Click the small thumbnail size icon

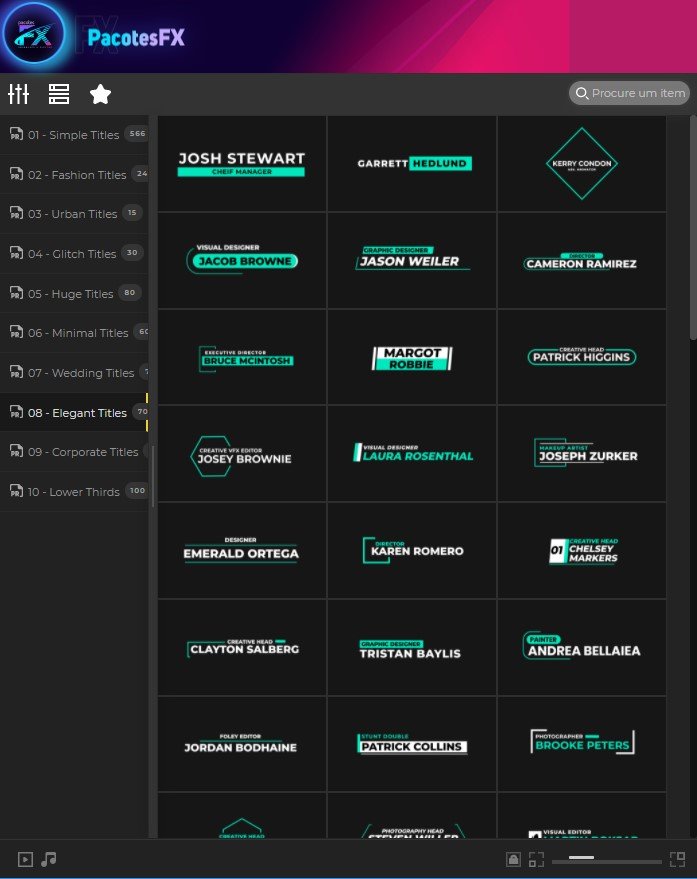pyautogui.click(x=537, y=859)
